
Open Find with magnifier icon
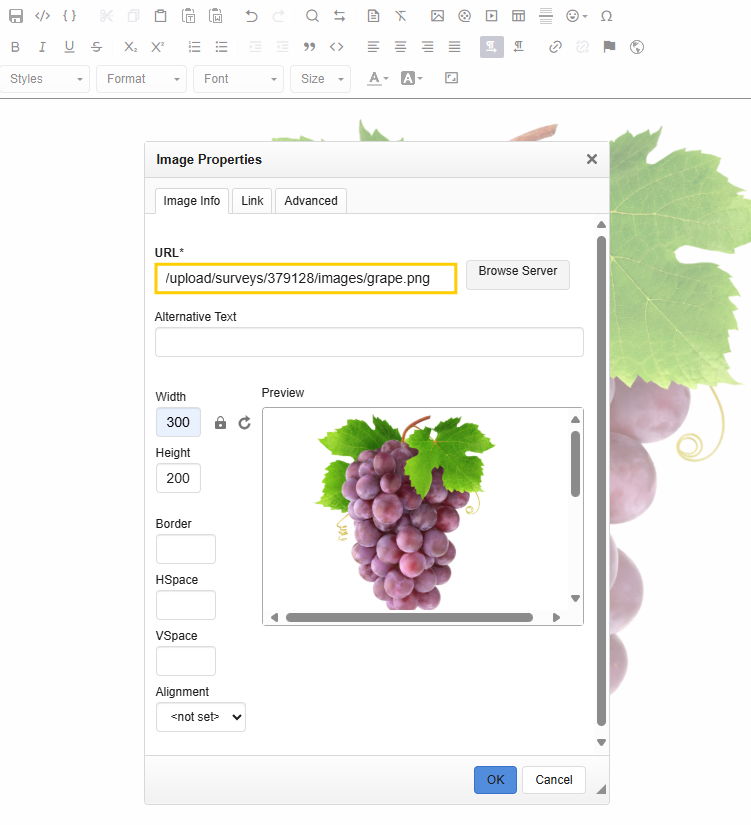tap(312, 16)
